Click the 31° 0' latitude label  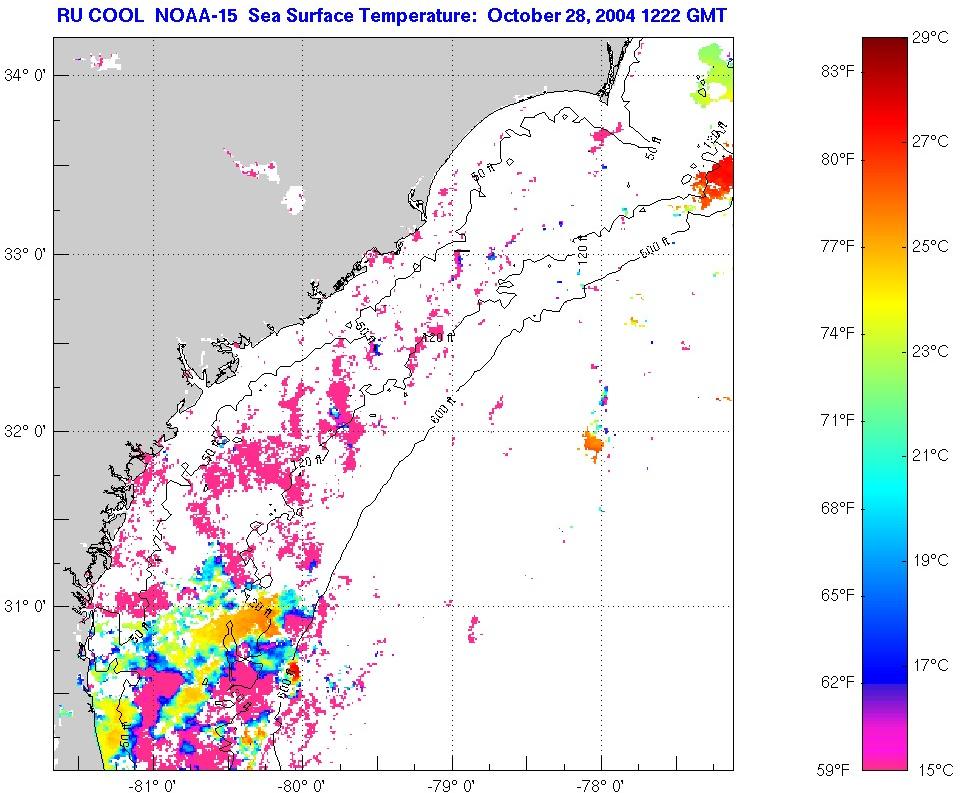tap(25, 606)
